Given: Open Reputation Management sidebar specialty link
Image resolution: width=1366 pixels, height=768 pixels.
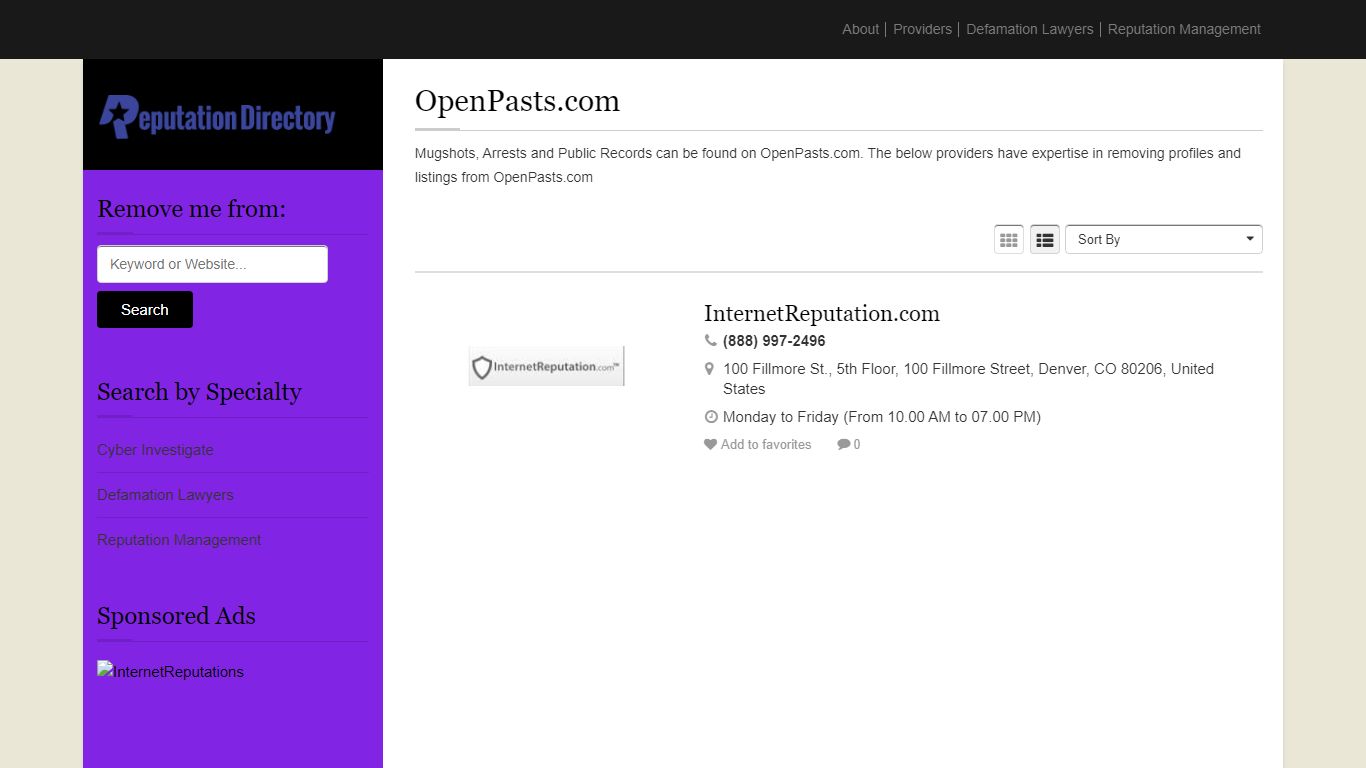Looking at the screenshot, I should pyautogui.click(x=179, y=540).
